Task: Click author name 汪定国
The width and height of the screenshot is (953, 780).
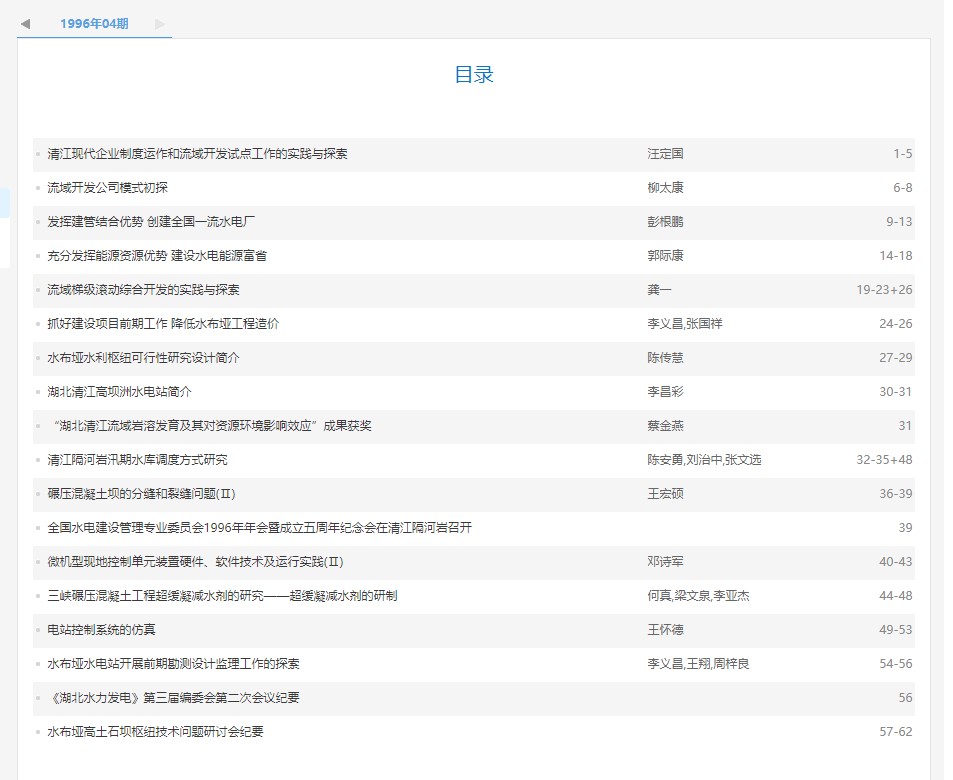Action: [x=666, y=154]
